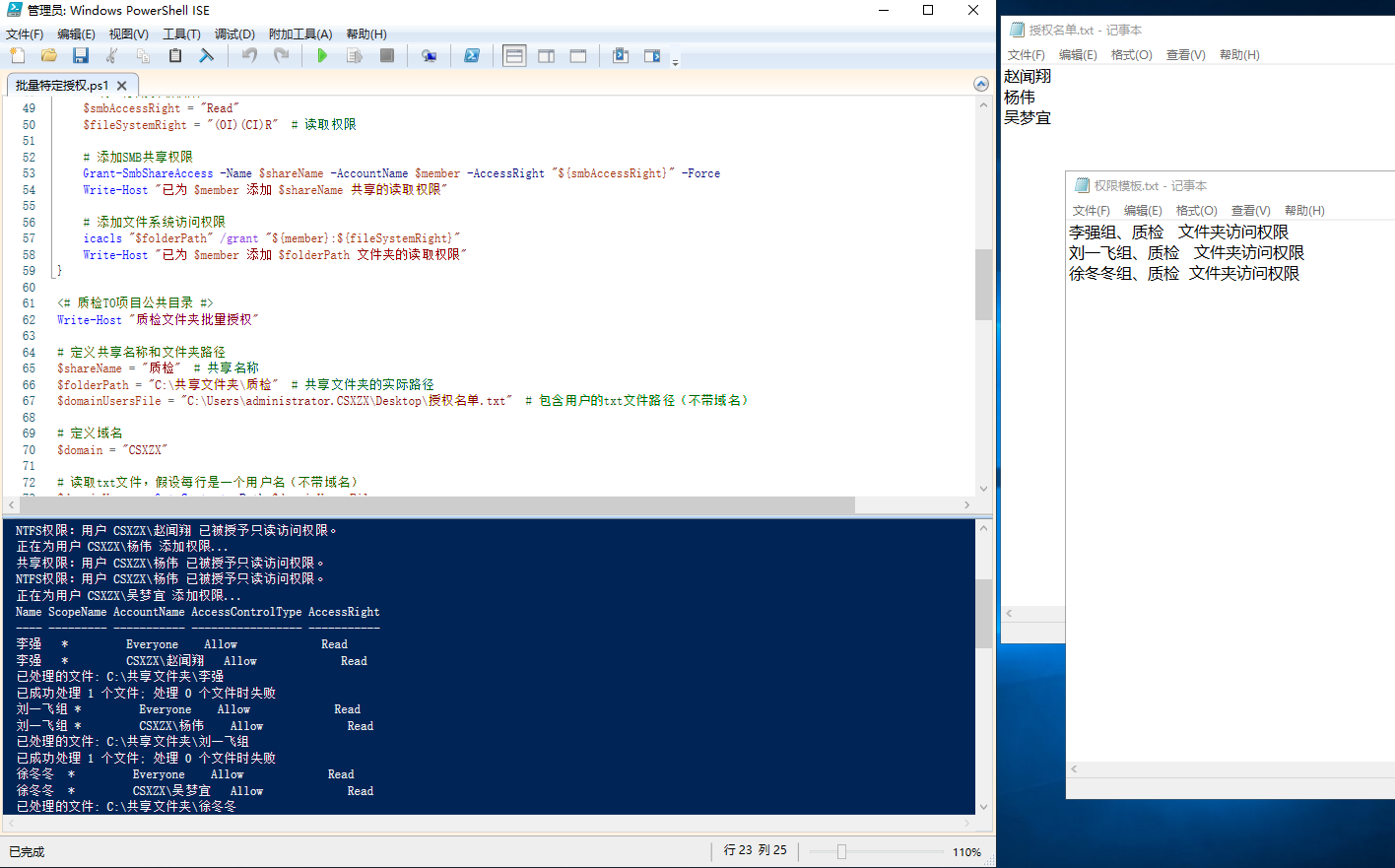Click the Cut scissors icon
Image resolution: width=1395 pixels, height=868 pixels.
[x=111, y=56]
